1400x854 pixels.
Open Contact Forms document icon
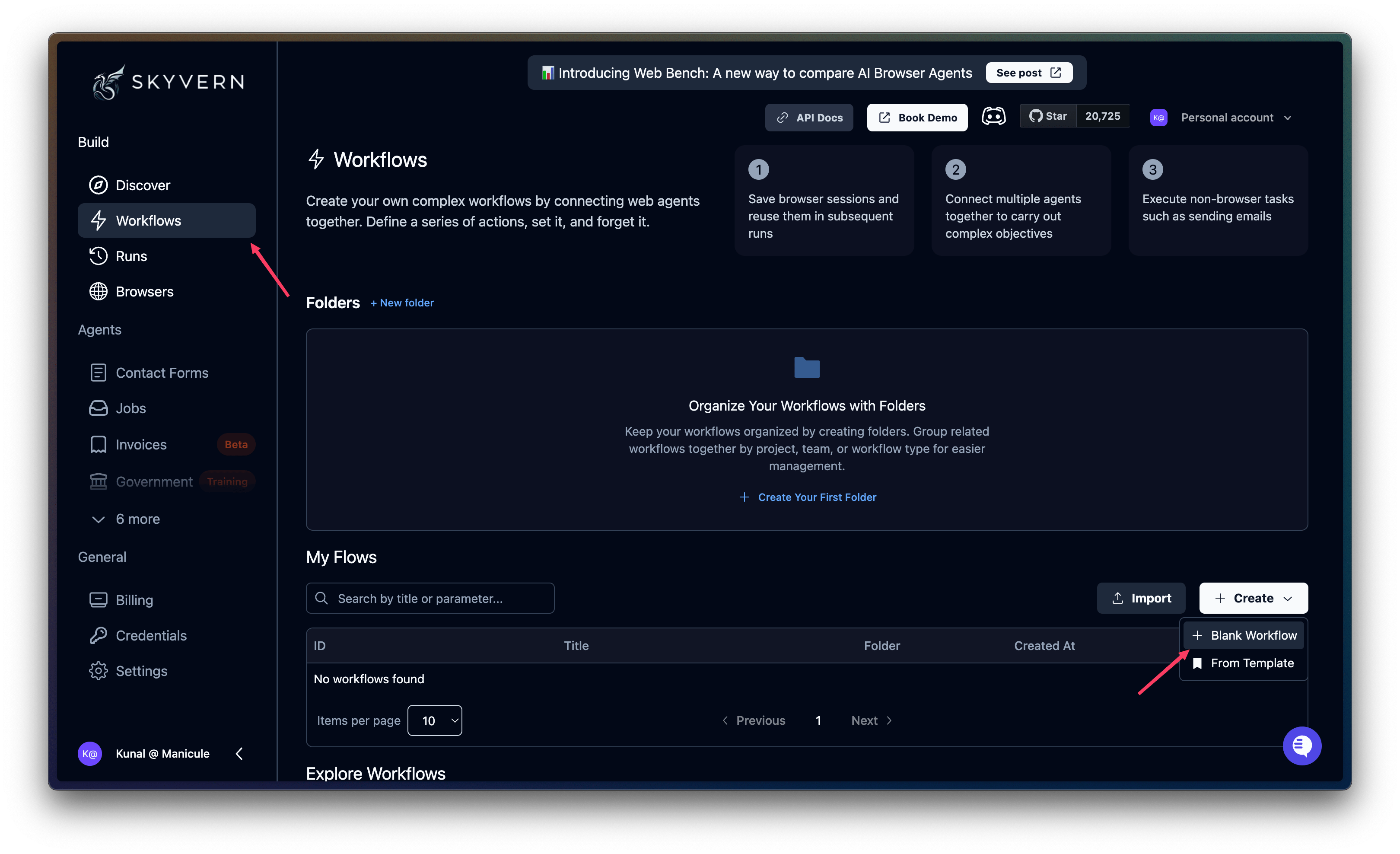click(x=98, y=373)
